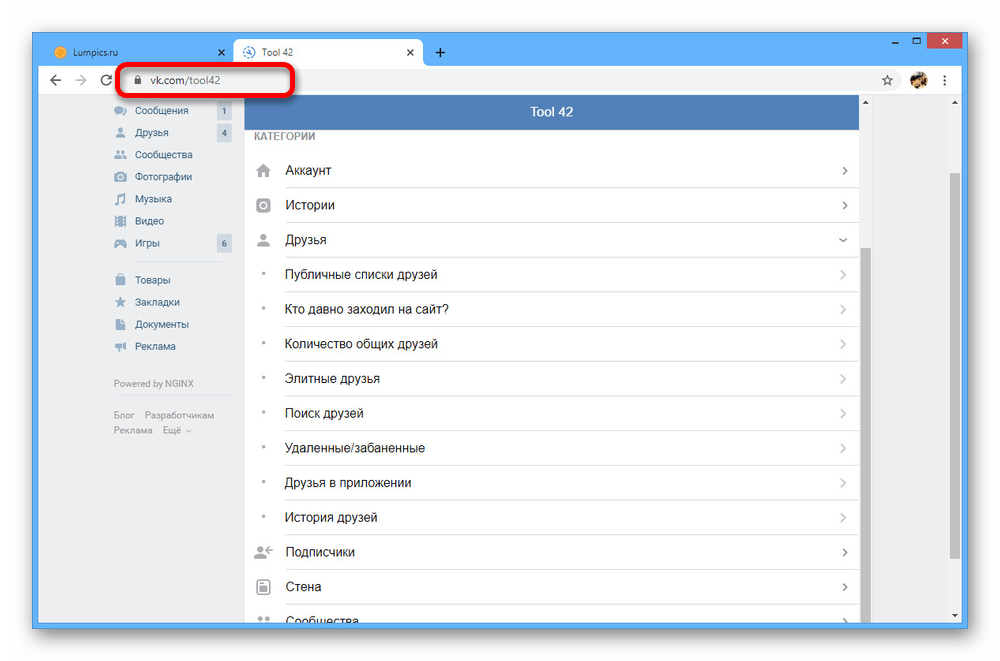
Task: Click the shopping bag icon next to Товары
Action: [120, 280]
